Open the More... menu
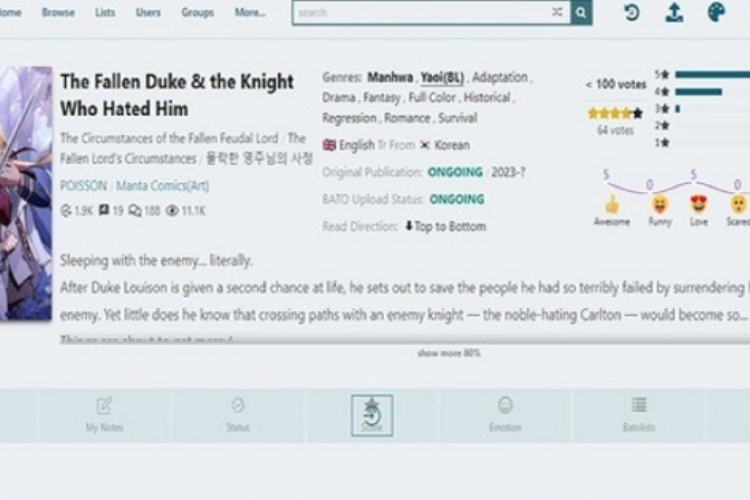 [250, 13]
